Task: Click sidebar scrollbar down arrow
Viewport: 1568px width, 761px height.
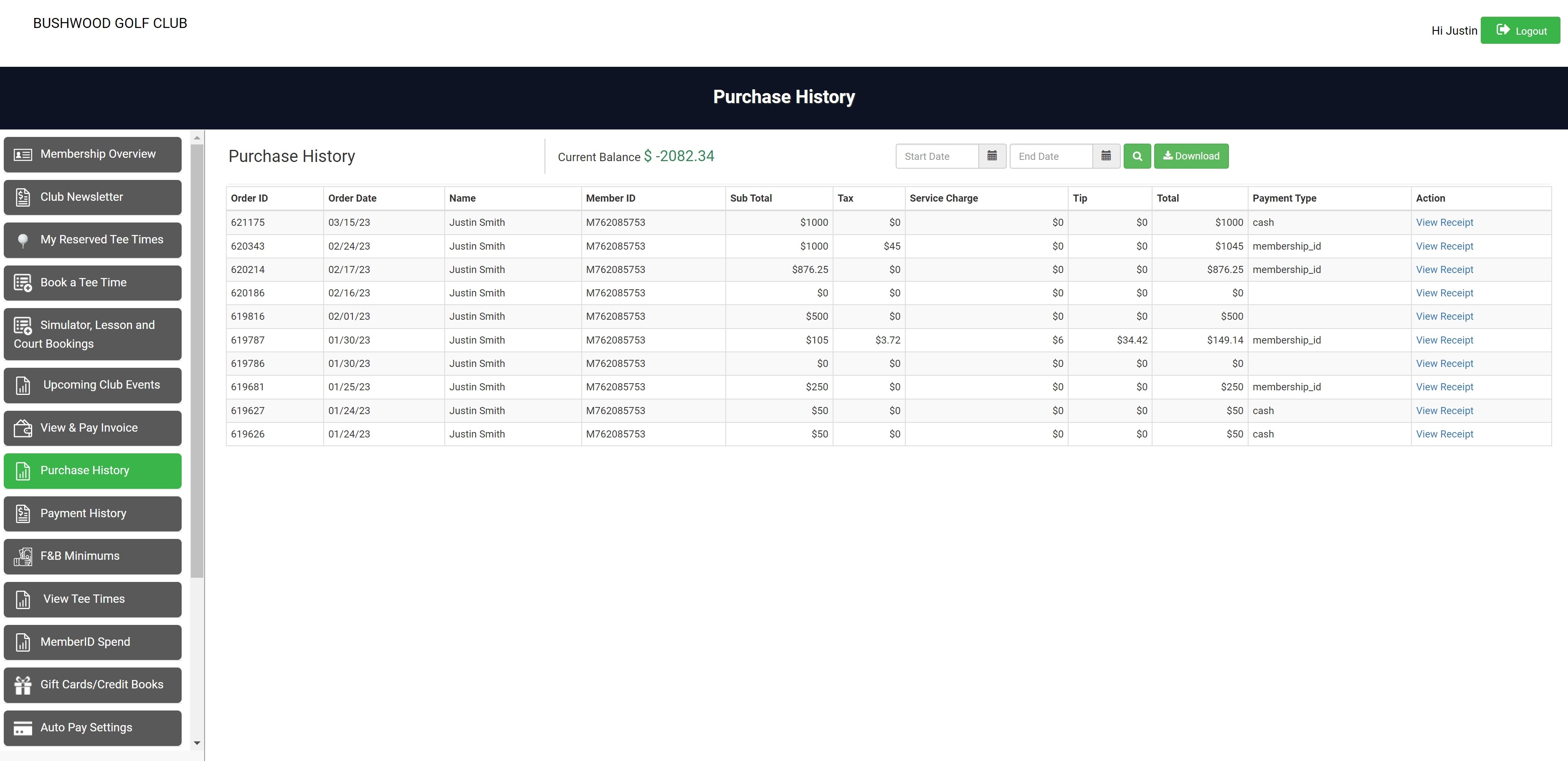Action: coord(197,742)
